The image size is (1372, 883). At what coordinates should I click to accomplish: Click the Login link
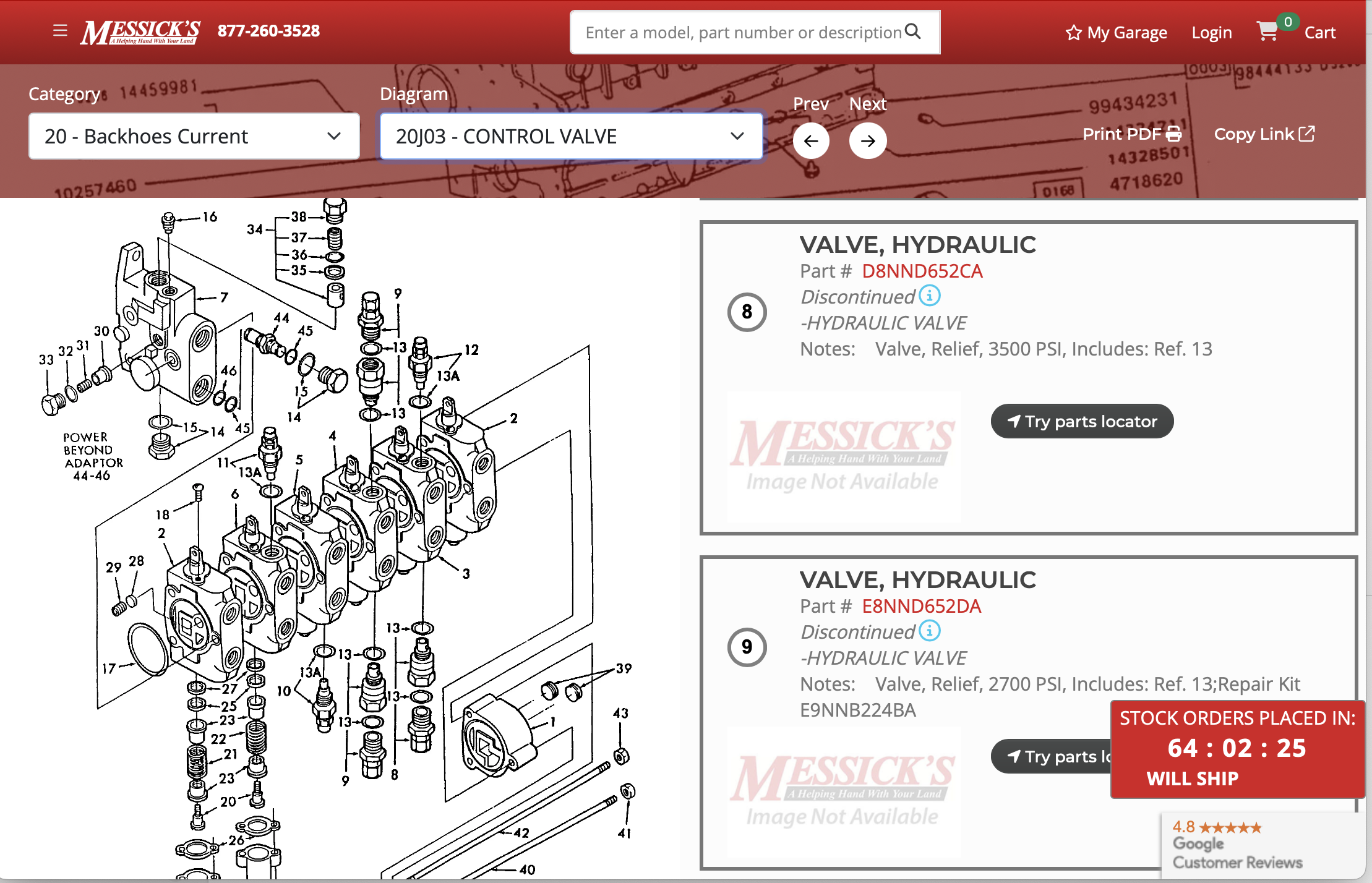1211,32
